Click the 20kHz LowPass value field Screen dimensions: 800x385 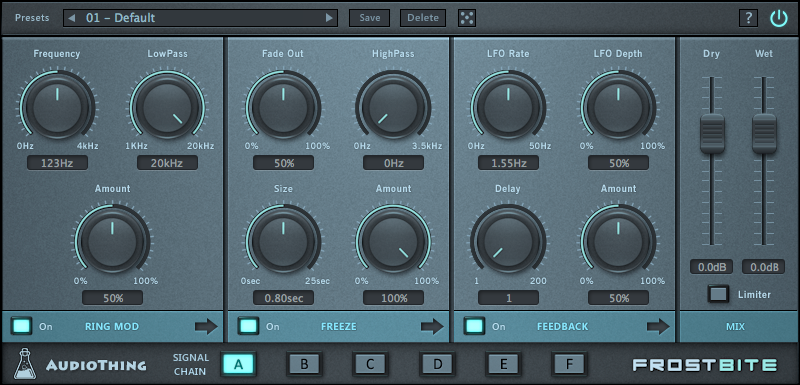167,163
